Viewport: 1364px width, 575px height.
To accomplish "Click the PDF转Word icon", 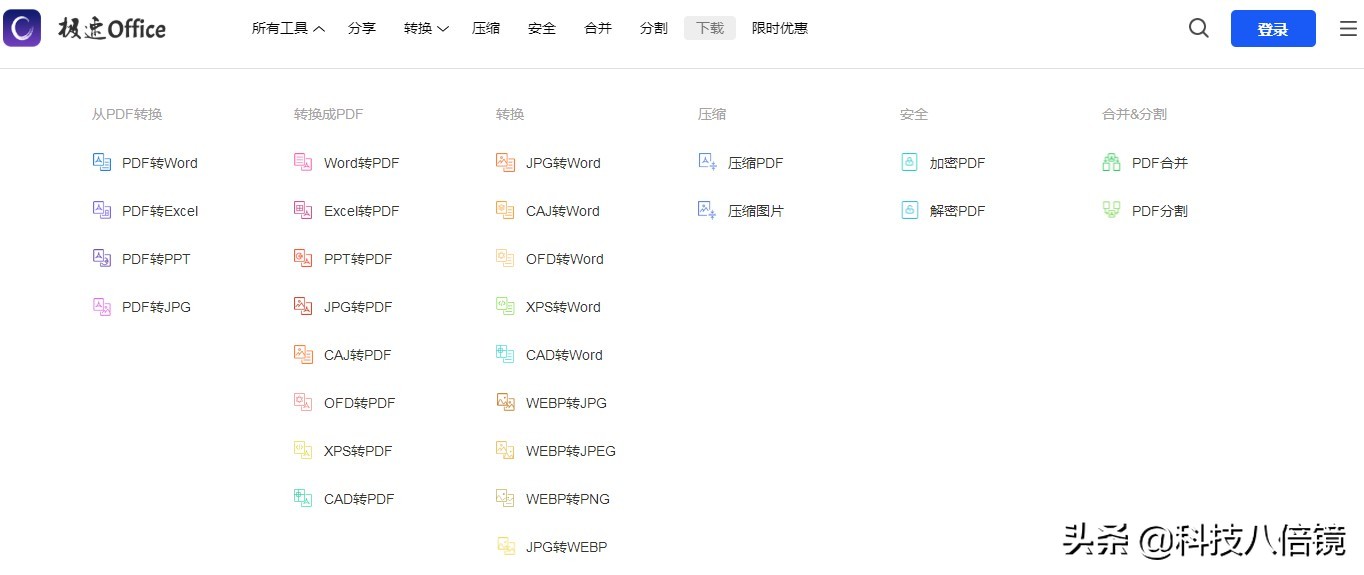I will (102, 162).
